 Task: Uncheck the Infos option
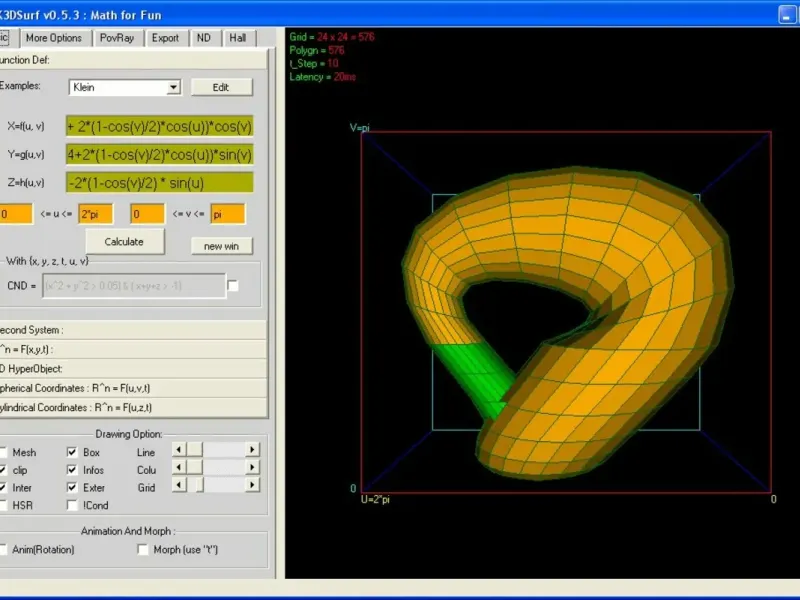72,469
